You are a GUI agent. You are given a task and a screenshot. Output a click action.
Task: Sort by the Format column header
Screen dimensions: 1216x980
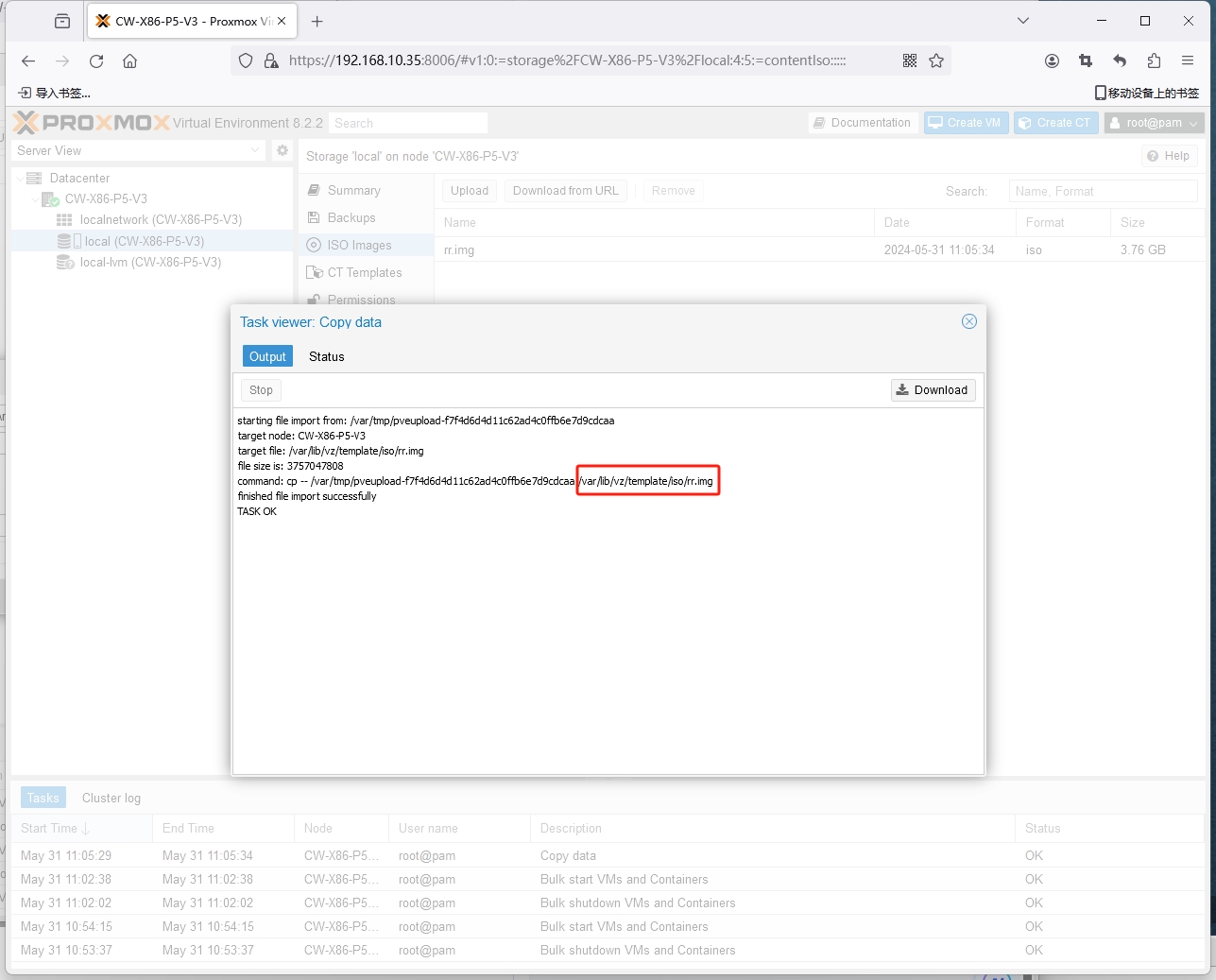pyautogui.click(x=1063, y=223)
